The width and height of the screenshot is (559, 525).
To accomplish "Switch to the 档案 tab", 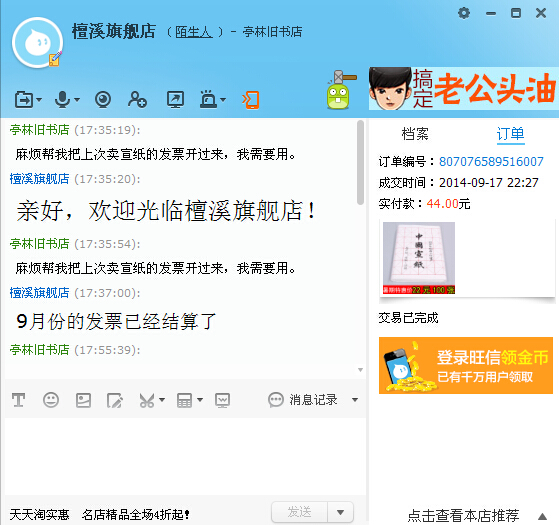I will [415, 134].
